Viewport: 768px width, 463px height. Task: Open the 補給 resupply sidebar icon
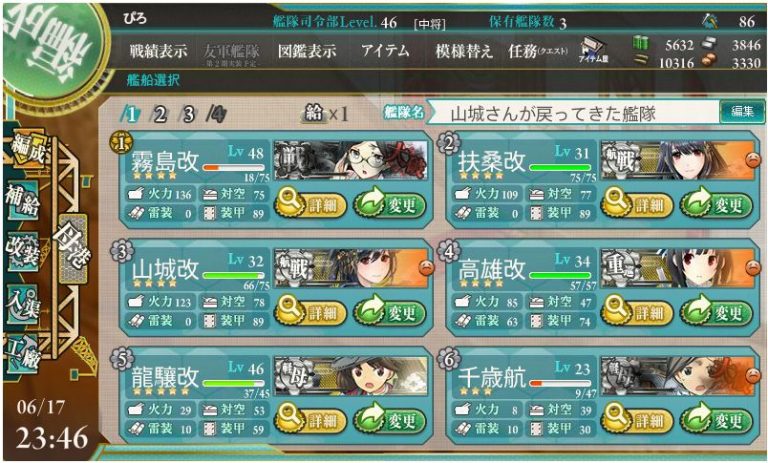point(24,200)
